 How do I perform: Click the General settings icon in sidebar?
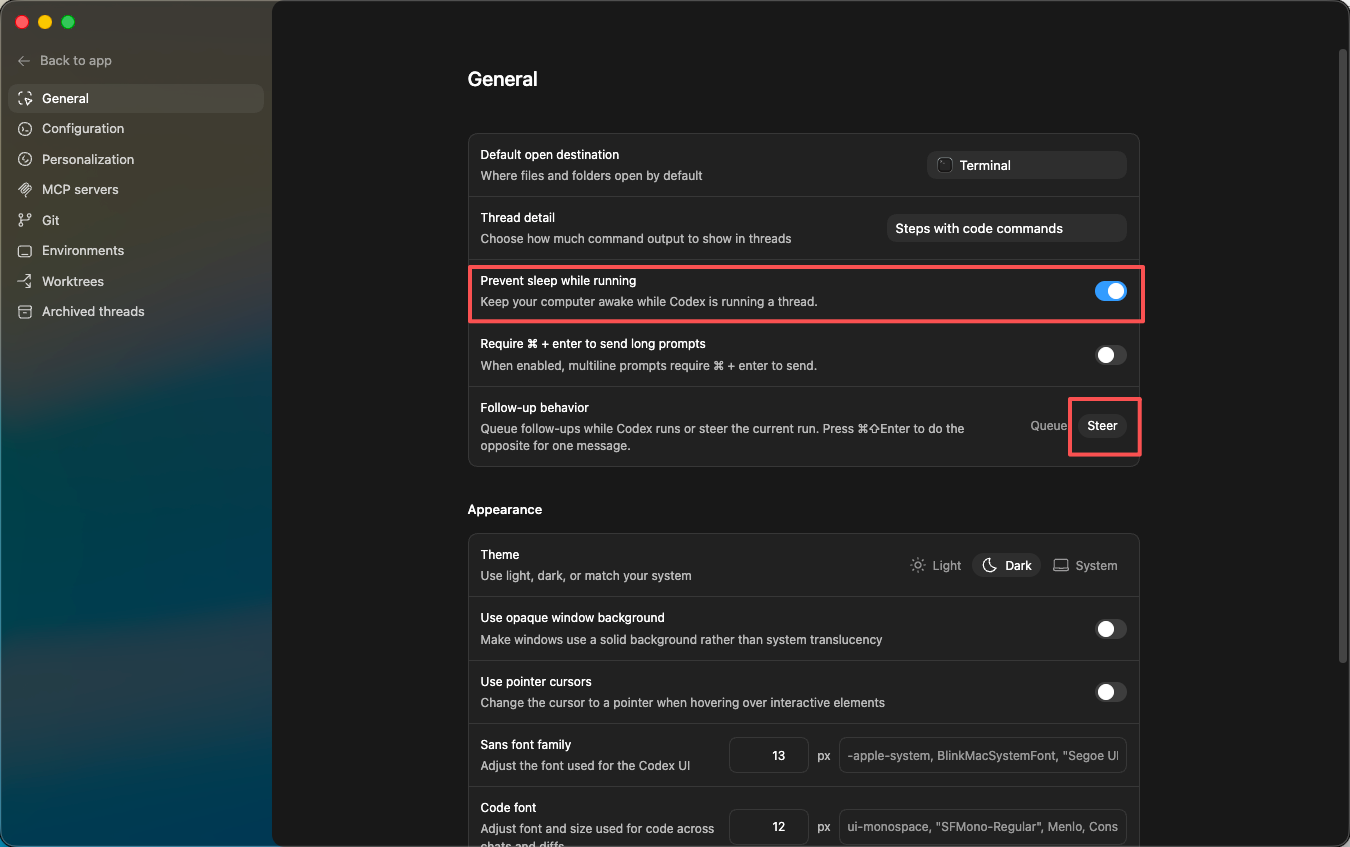tap(25, 98)
